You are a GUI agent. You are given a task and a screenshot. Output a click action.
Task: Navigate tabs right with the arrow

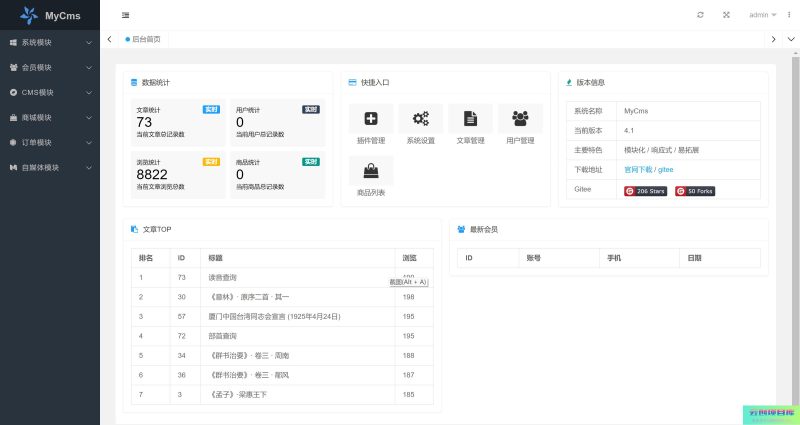[773, 39]
